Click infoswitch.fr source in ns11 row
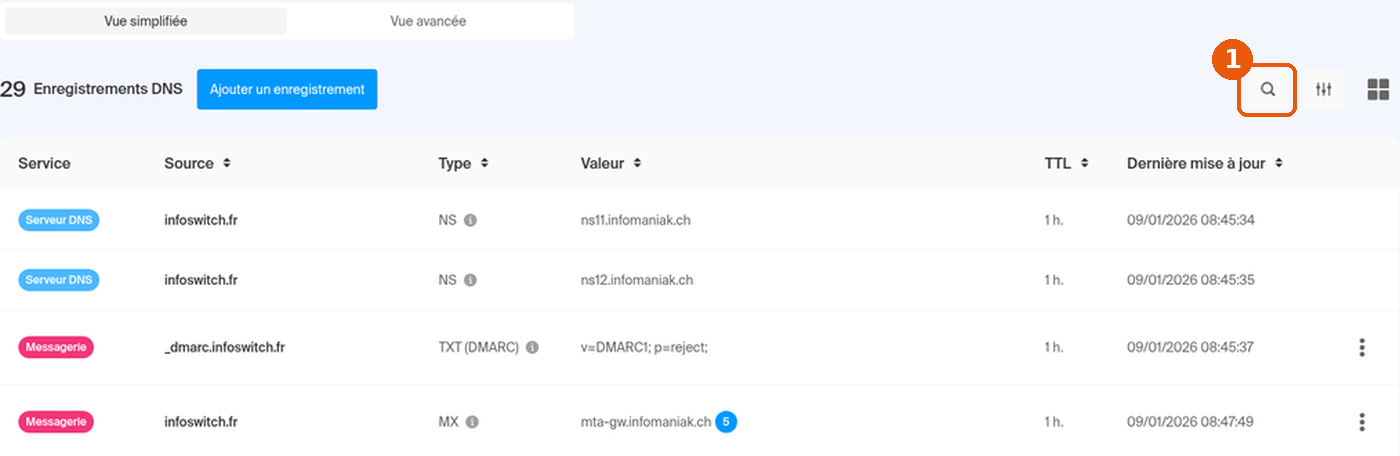Screen dimensions: 1400x456 [x=201, y=220]
